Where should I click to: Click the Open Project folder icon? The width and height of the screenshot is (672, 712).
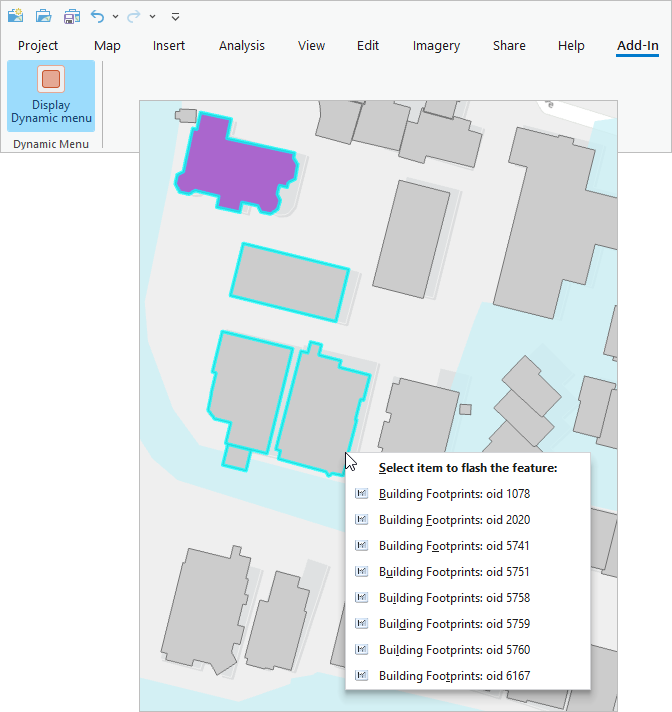pos(43,16)
